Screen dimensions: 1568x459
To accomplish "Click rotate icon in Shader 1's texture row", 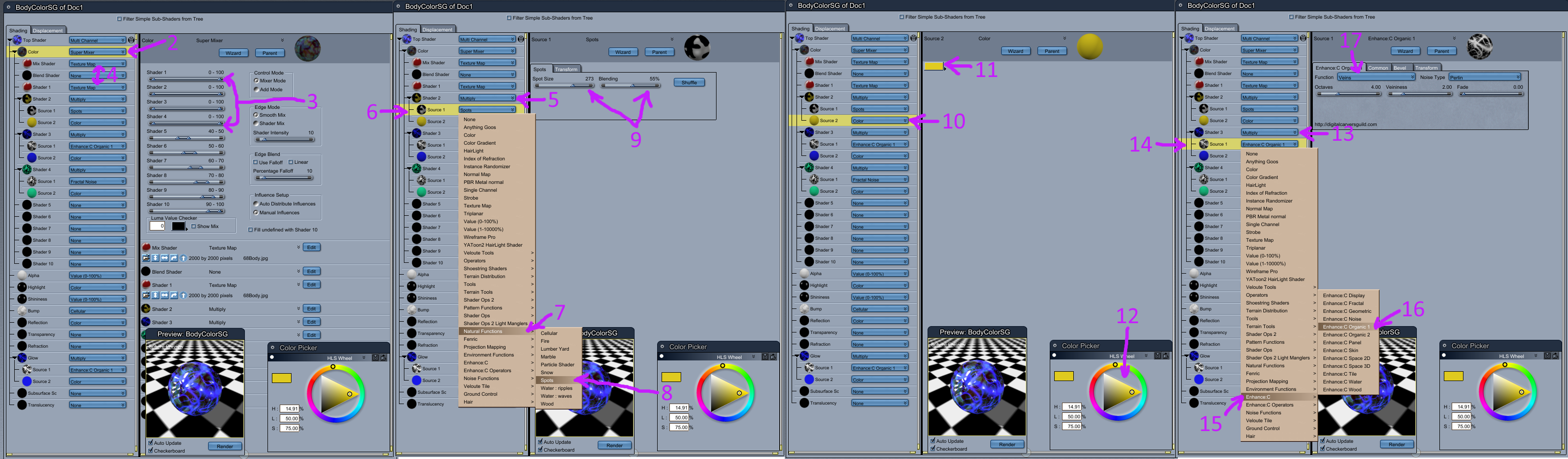I will [173, 296].
